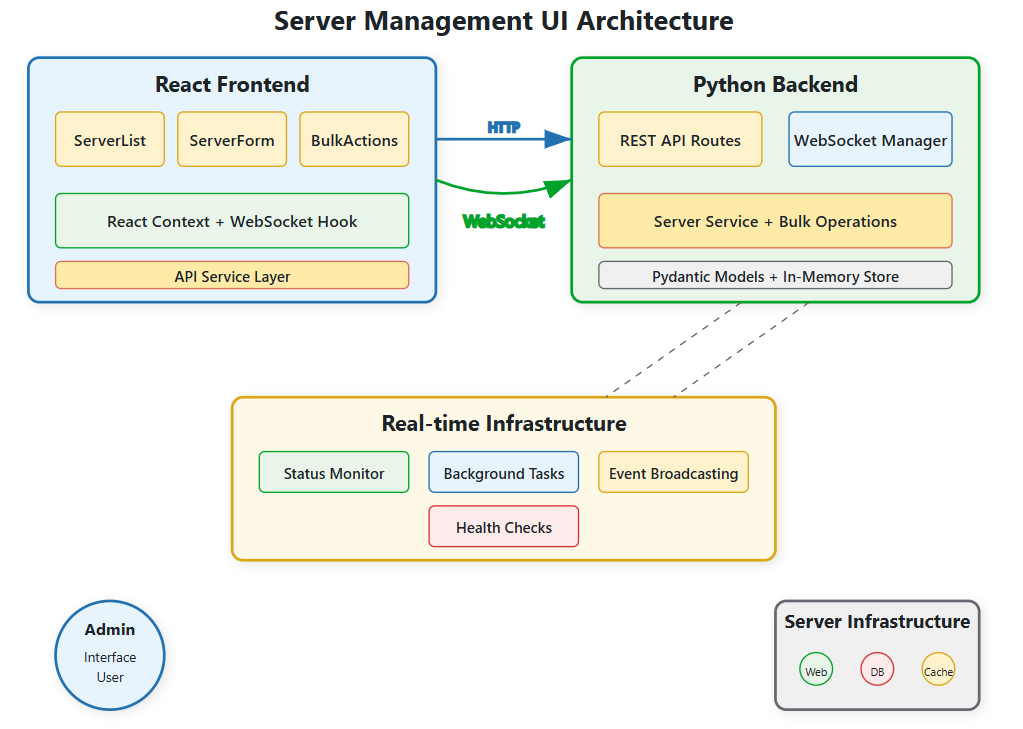The width and height of the screenshot is (1023, 729).
Task: Click the HTTP arrow label
Action: pyautogui.click(x=504, y=127)
